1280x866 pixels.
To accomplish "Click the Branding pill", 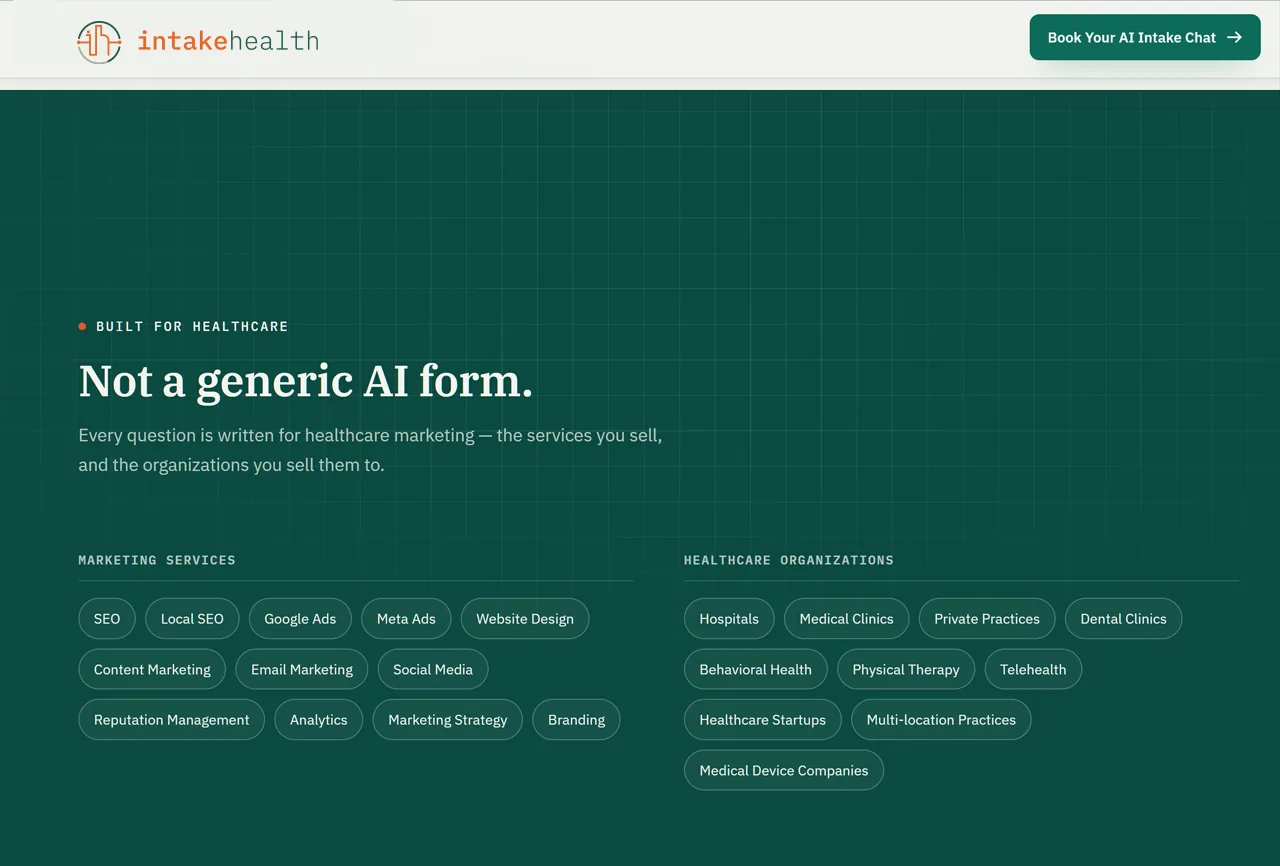I will [x=576, y=720].
